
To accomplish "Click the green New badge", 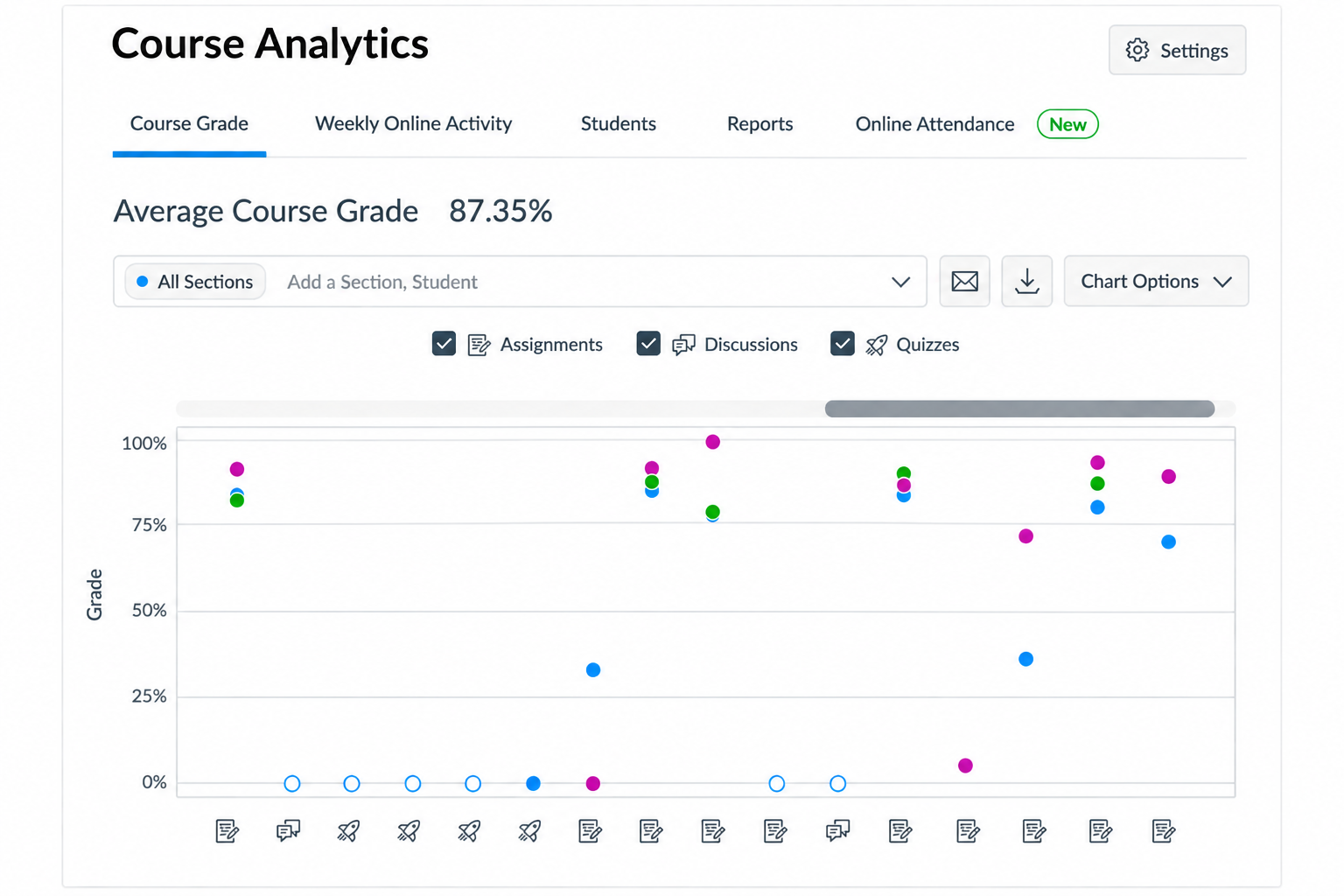I will point(1067,124).
